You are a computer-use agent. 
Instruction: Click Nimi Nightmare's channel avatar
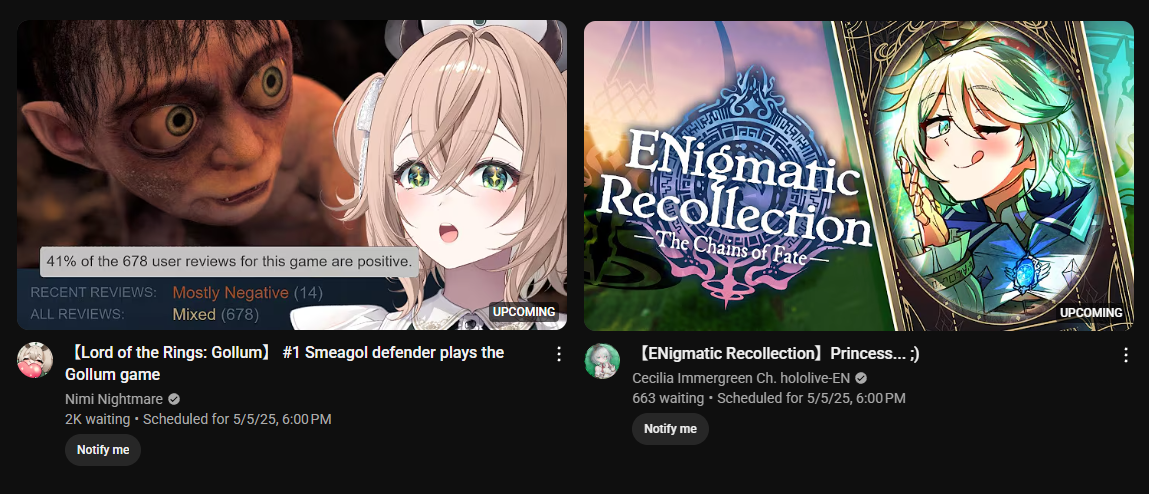tap(35, 360)
